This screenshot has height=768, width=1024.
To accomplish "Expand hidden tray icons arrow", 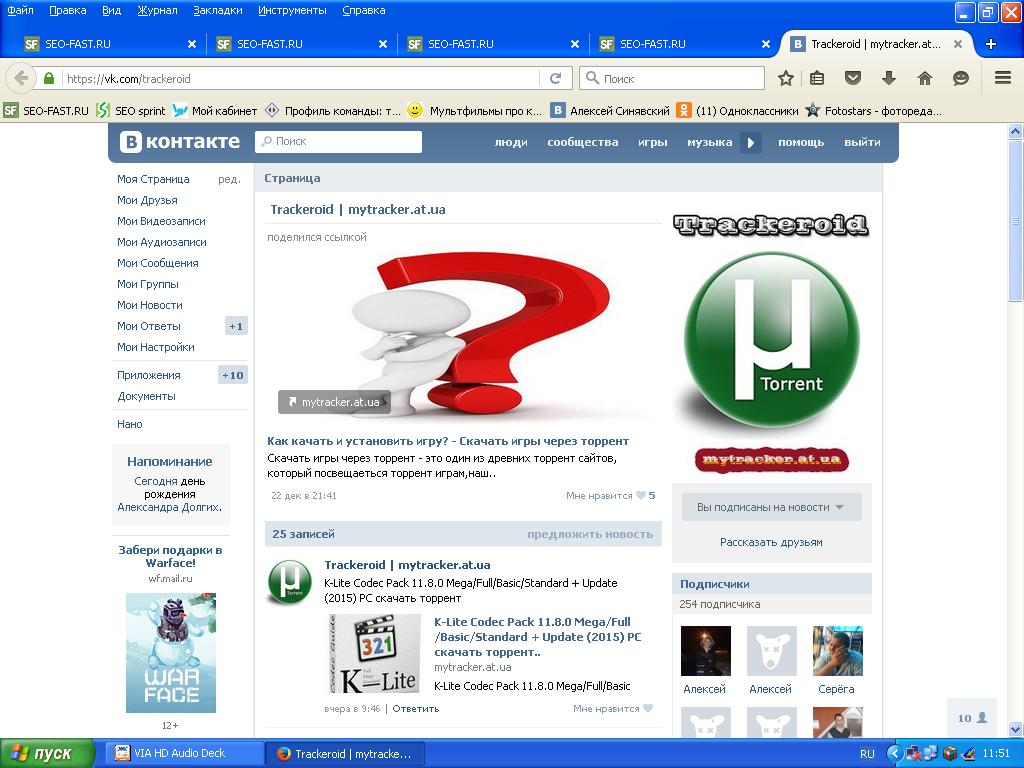I will click(893, 754).
